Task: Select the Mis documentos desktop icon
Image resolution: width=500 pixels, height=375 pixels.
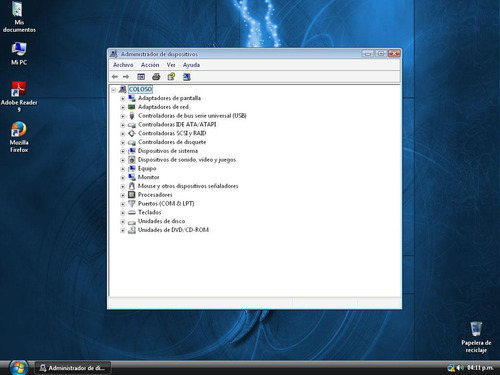Action: (19, 17)
